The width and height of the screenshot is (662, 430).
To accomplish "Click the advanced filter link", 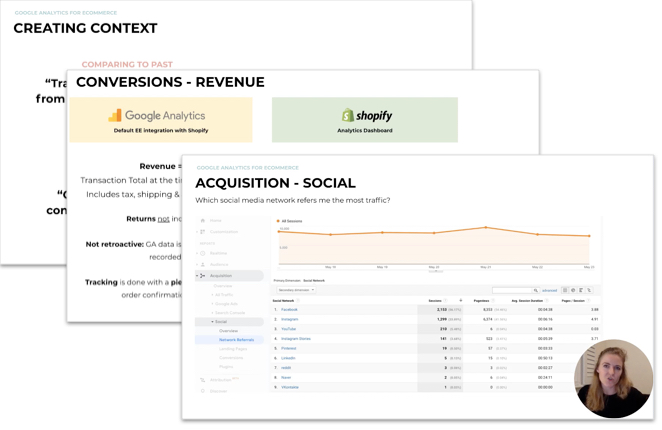I will (x=549, y=291).
